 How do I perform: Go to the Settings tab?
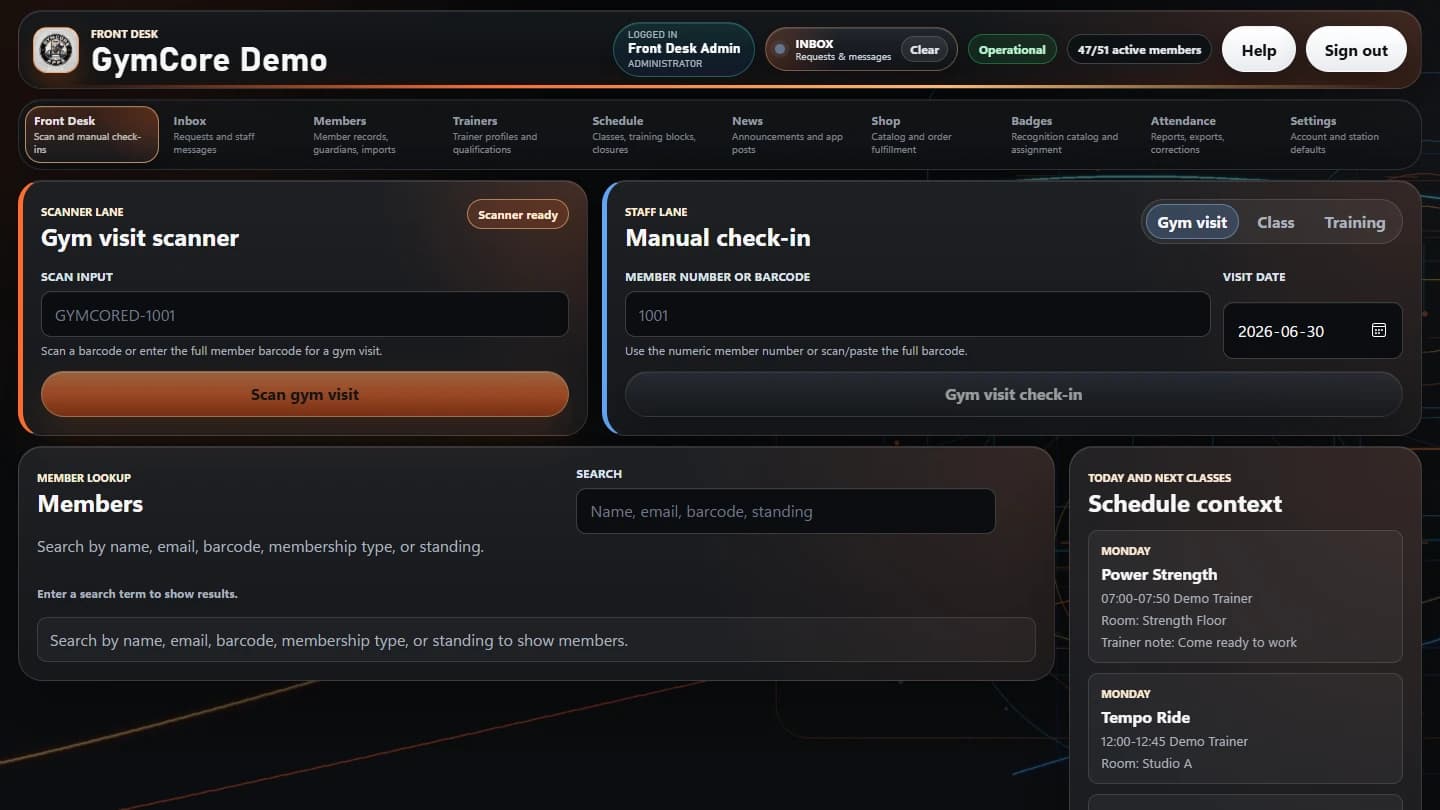[x=1348, y=134]
